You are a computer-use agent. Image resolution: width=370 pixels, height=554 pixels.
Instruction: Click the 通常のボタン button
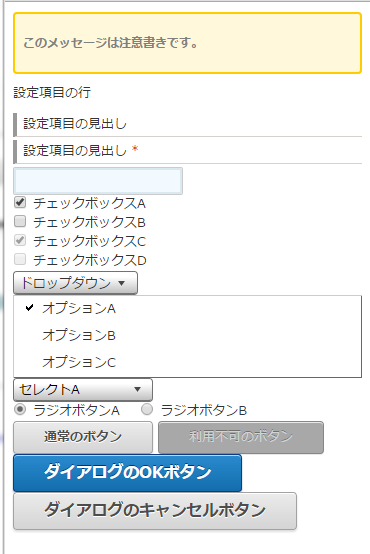[x=83, y=437]
